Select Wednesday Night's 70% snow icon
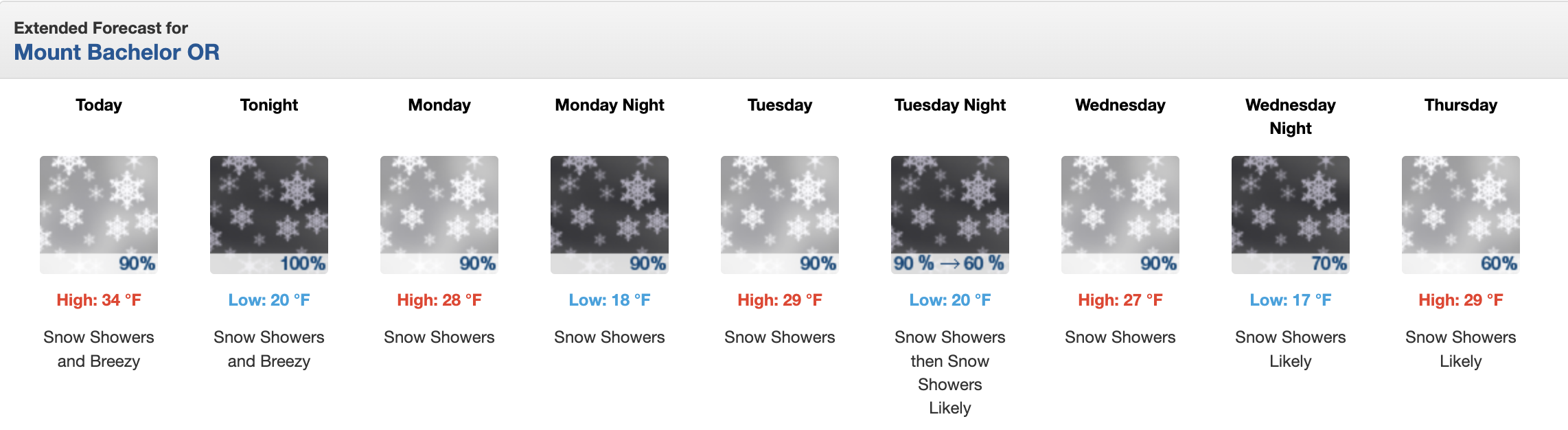 coord(1291,215)
